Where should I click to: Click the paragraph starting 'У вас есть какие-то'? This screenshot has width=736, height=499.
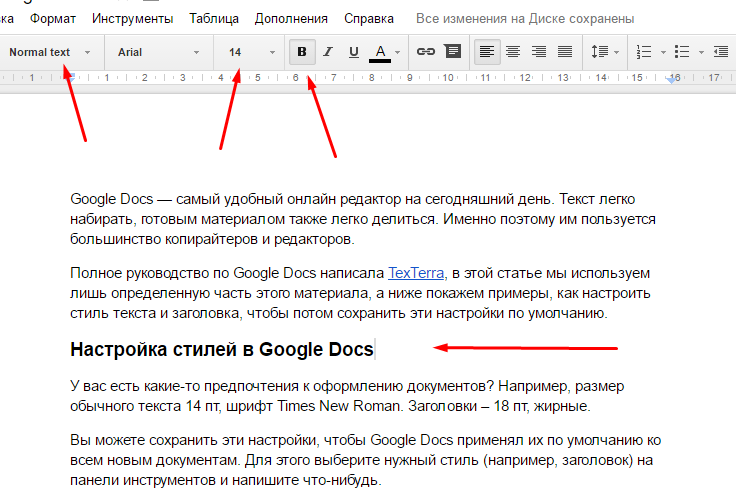[347, 396]
